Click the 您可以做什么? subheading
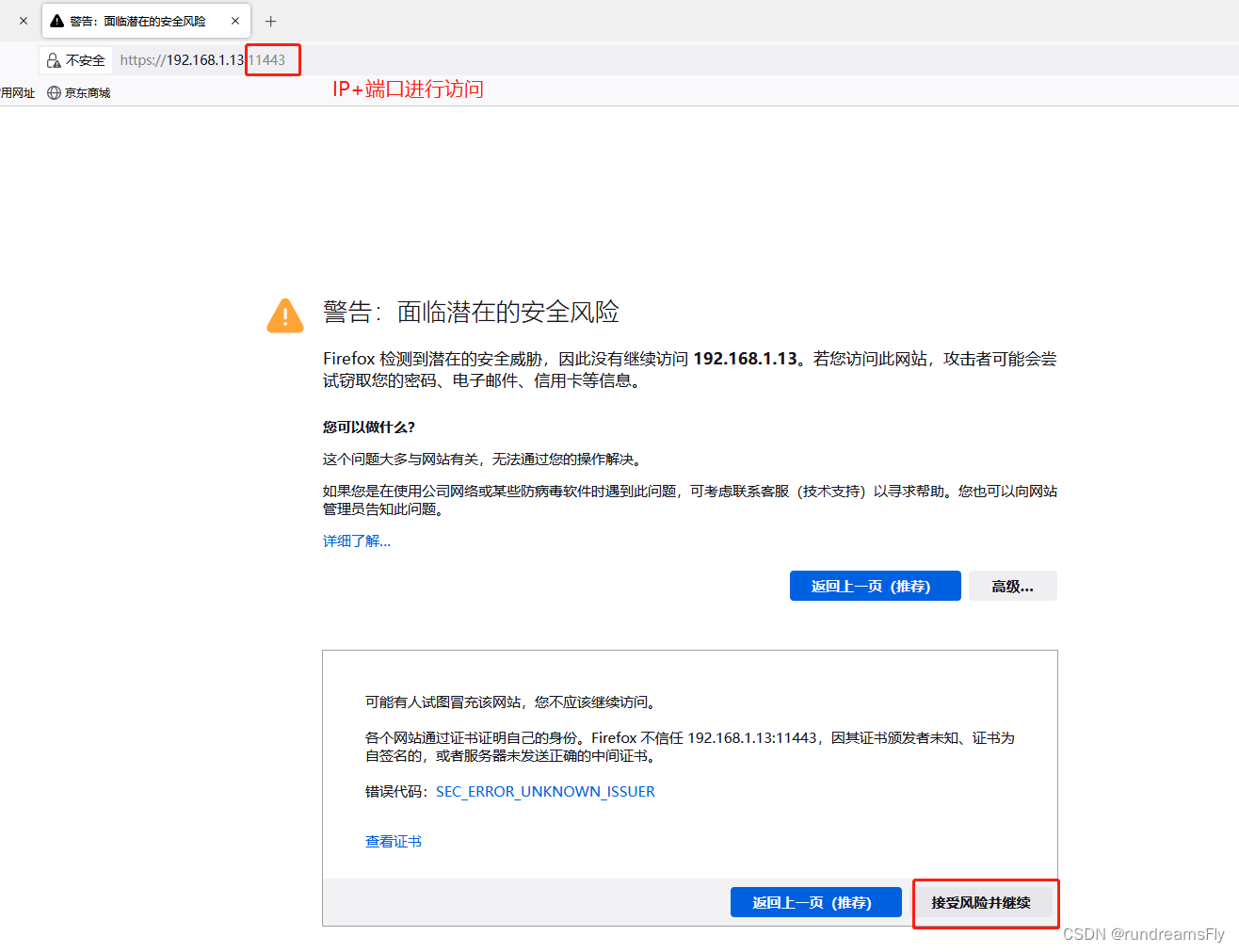Viewport: 1239px width, 952px height. click(x=369, y=427)
